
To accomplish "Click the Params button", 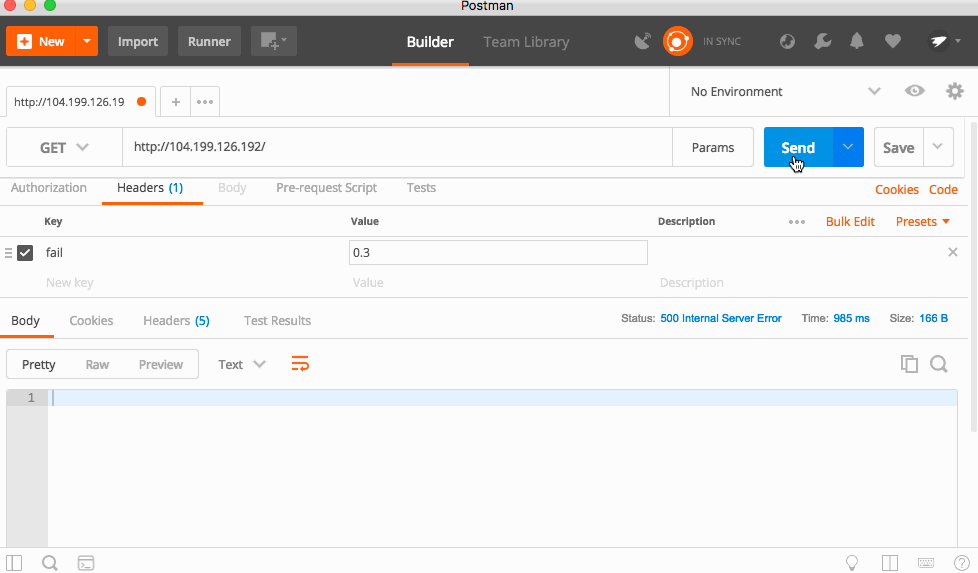I will coord(713,147).
